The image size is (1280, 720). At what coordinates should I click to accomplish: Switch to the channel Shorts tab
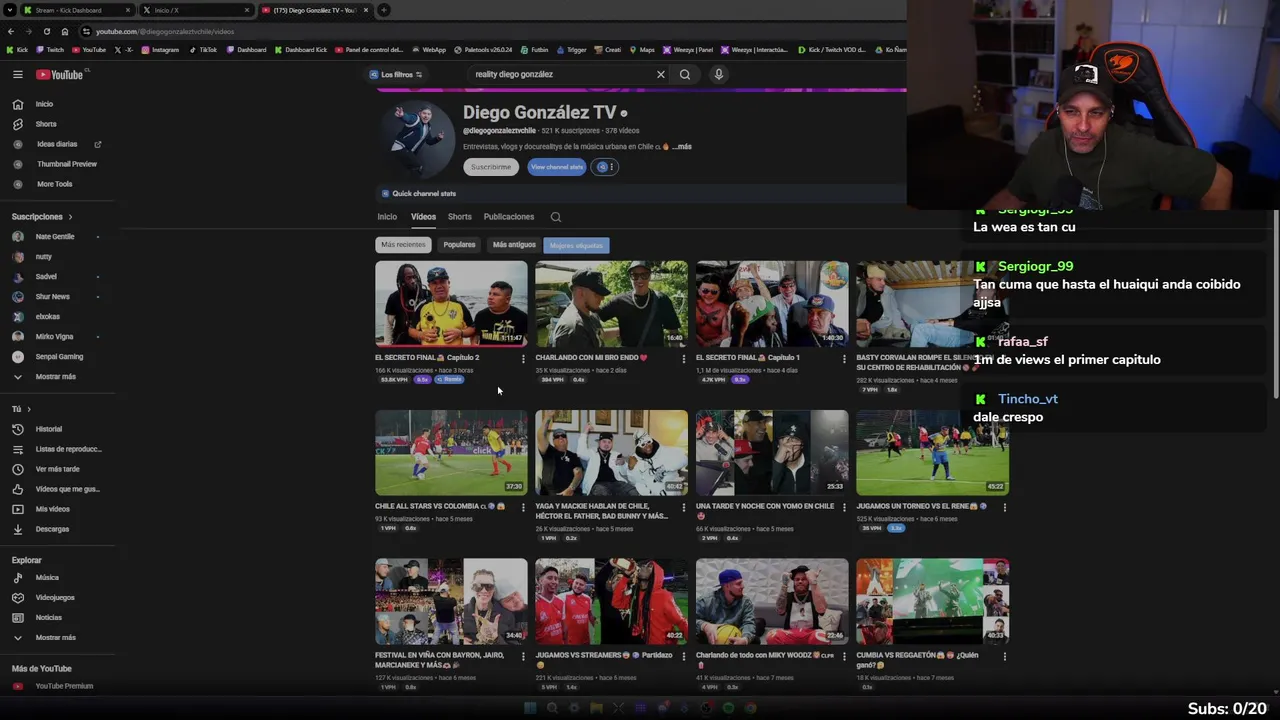[x=460, y=217]
